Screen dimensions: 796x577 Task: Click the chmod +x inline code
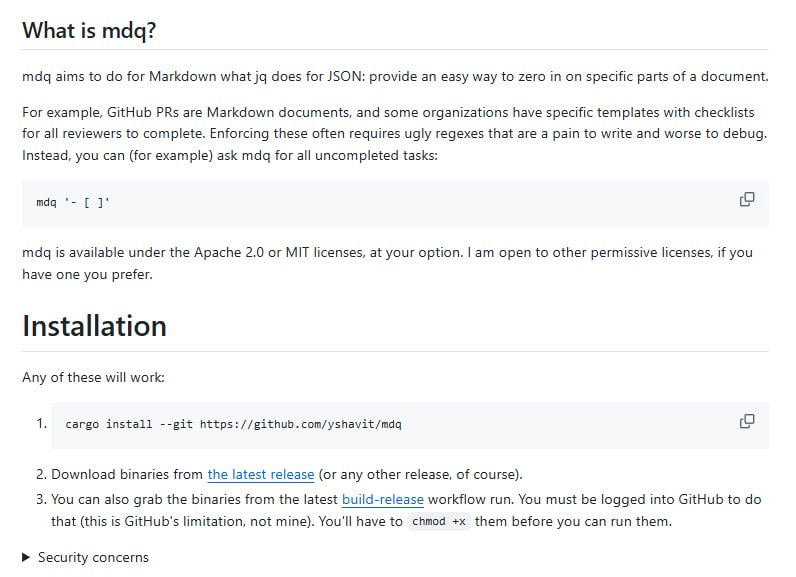(x=439, y=522)
